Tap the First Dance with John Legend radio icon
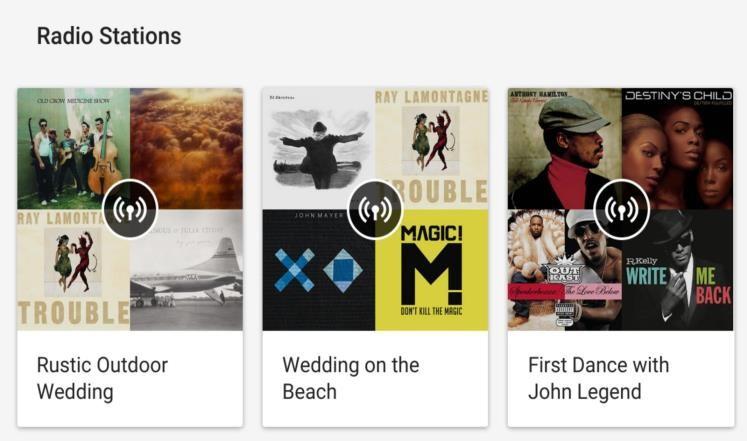 (x=621, y=210)
